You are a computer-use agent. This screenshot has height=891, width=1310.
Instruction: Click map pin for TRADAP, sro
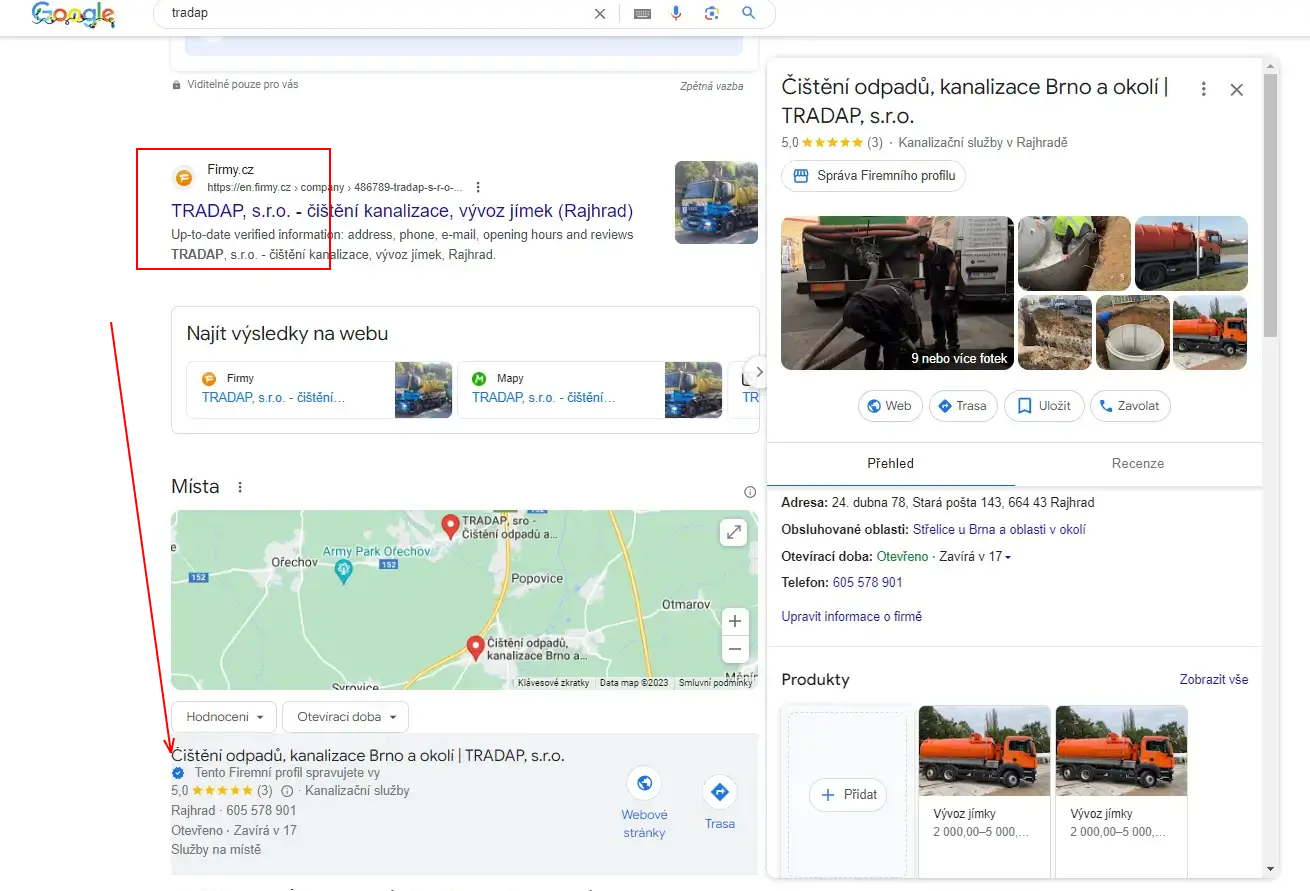pyautogui.click(x=451, y=525)
